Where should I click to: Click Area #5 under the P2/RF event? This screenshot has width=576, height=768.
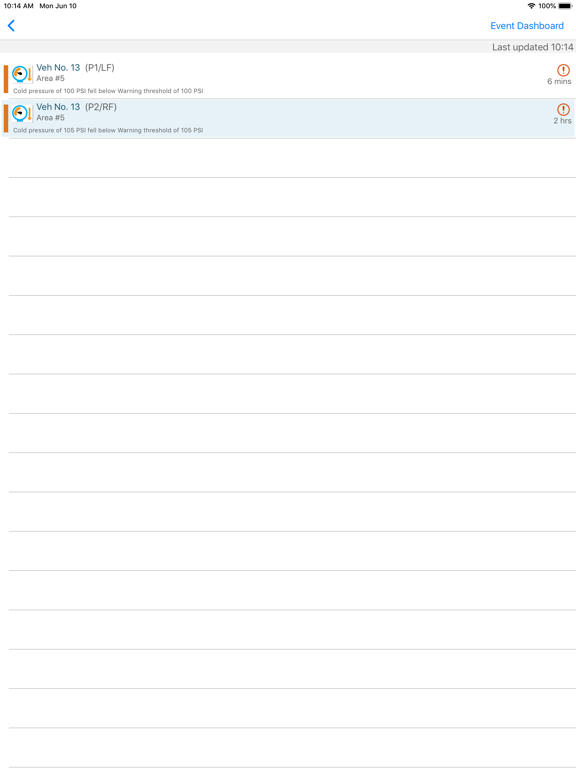click(50, 118)
